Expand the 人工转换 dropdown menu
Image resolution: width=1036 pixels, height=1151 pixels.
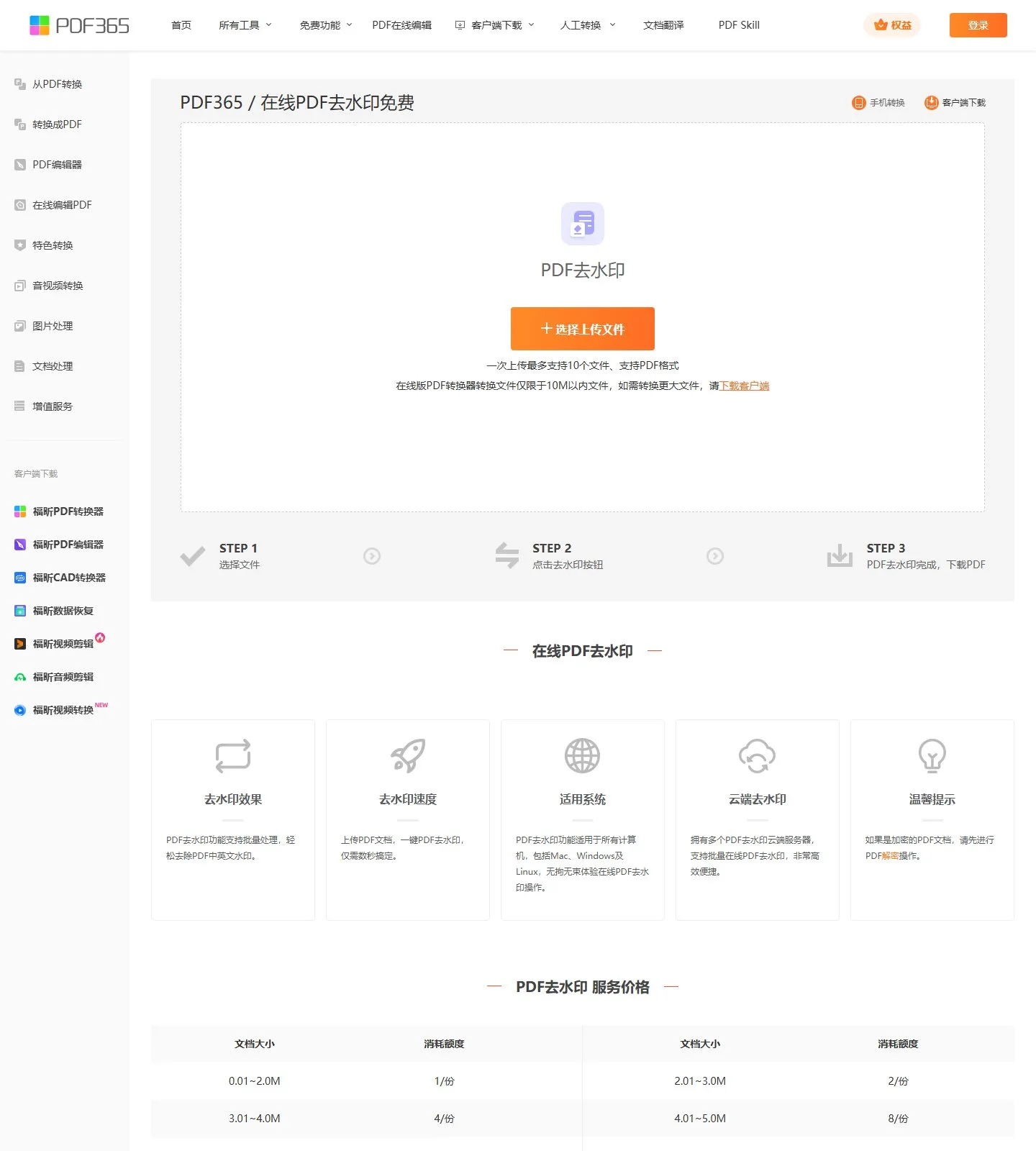point(588,25)
